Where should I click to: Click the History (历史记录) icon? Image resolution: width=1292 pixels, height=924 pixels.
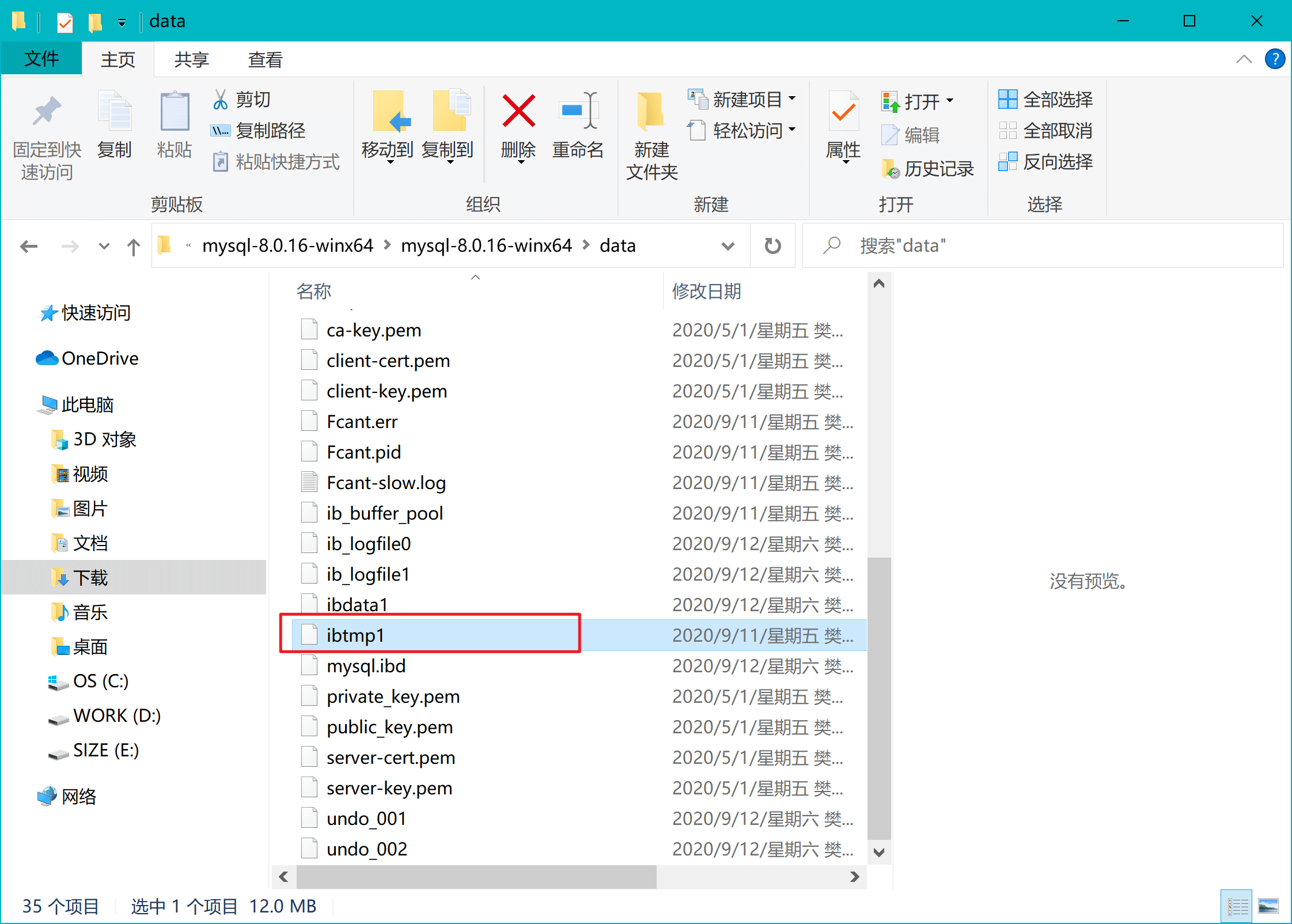pyautogui.click(x=891, y=169)
